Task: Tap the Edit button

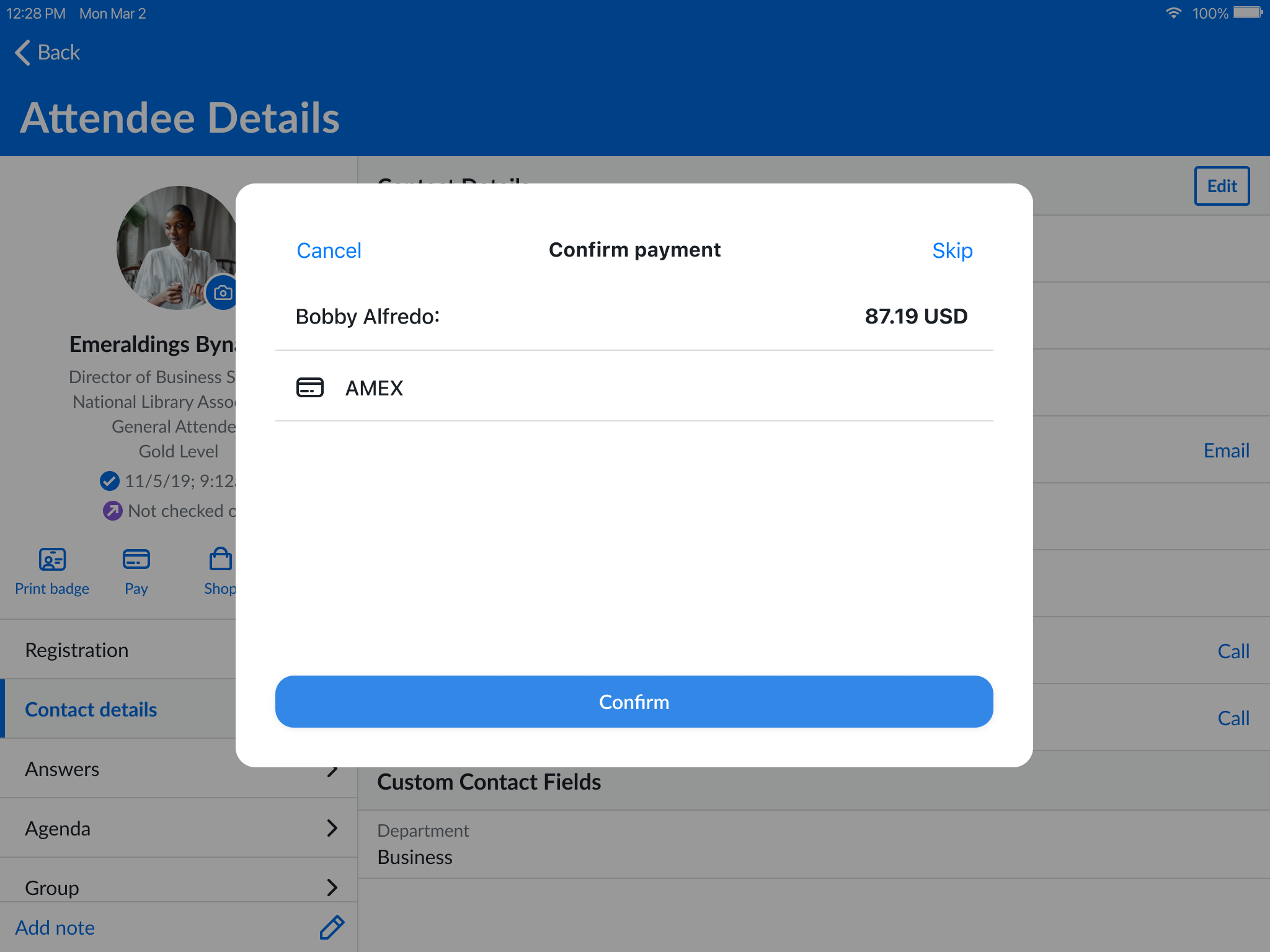Action: click(1222, 186)
